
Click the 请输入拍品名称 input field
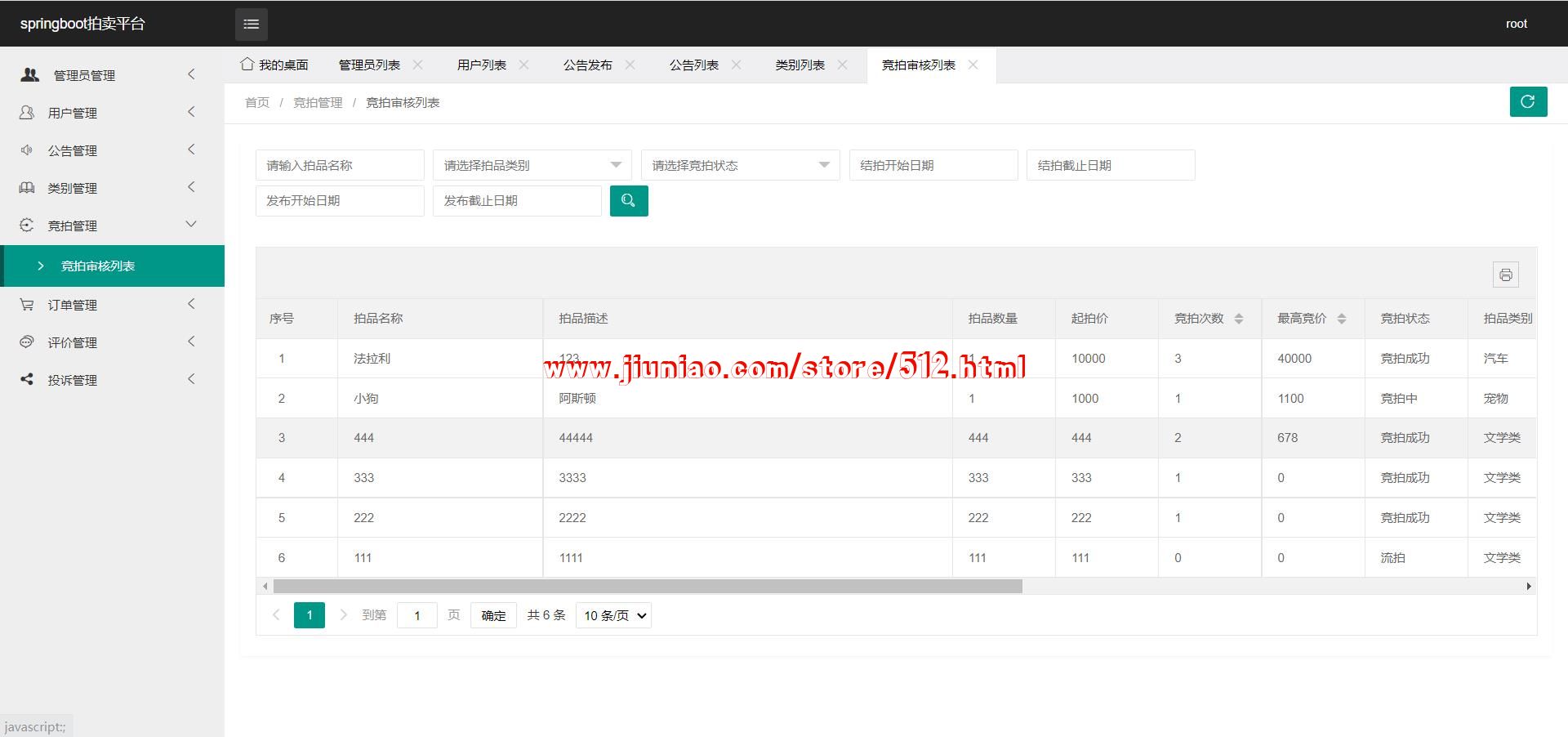(x=340, y=165)
